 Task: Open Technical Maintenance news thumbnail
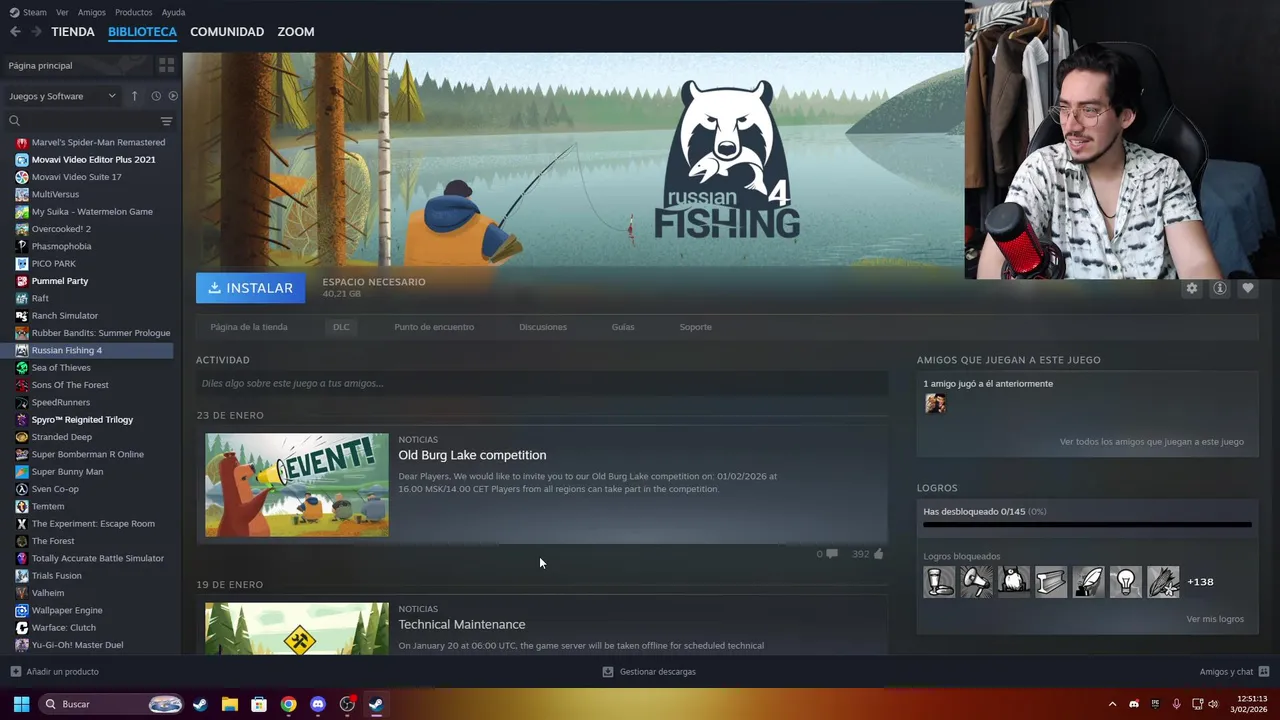(297, 628)
